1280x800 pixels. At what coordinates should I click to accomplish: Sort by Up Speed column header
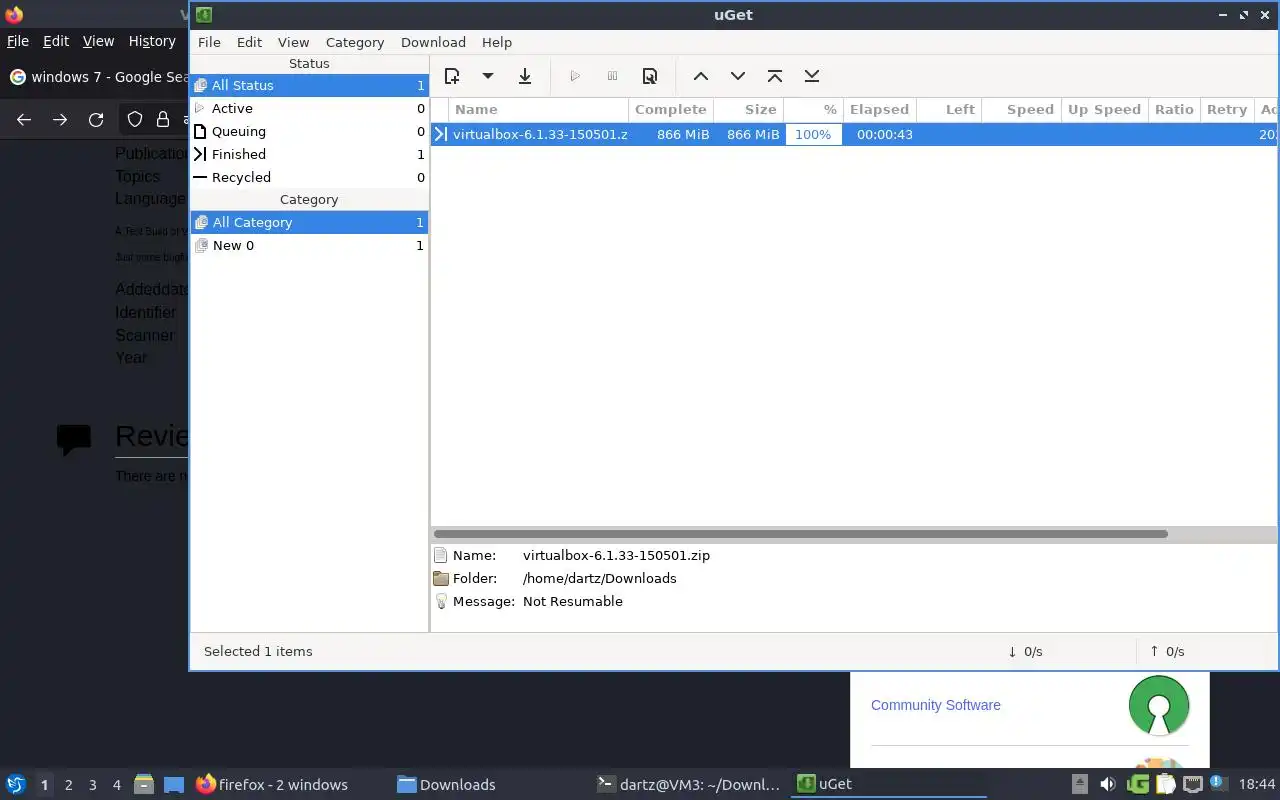click(x=1104, y=109)
